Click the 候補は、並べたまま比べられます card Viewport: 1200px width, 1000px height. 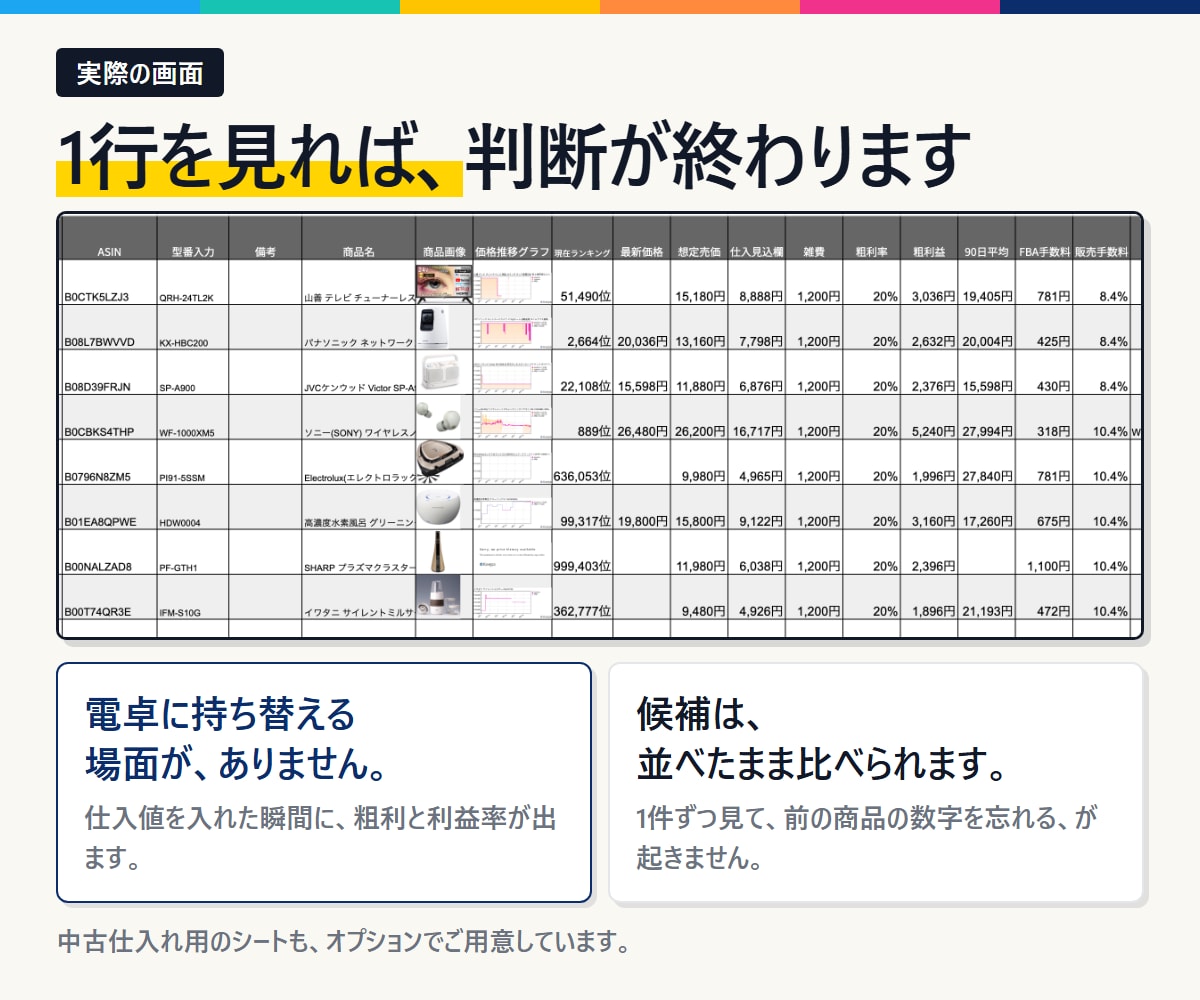point(876,782)
